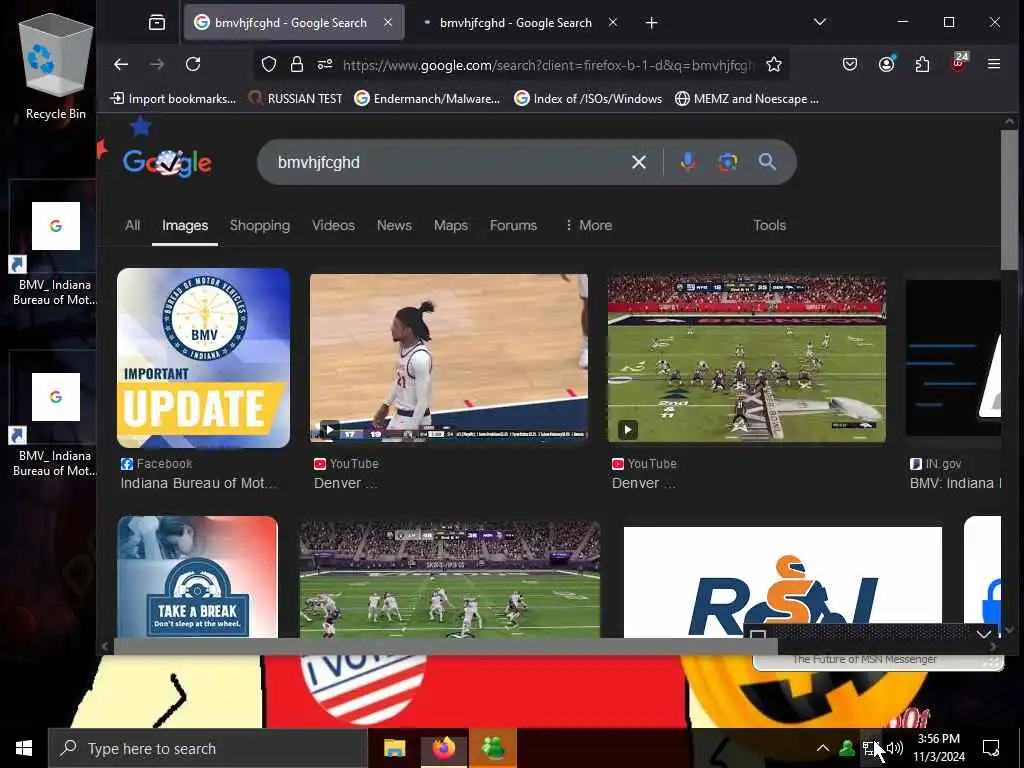Image resolution: width=1024 pixels, height=768 pixels.
Task: Switch to Maps results
Action: [451, 225]
